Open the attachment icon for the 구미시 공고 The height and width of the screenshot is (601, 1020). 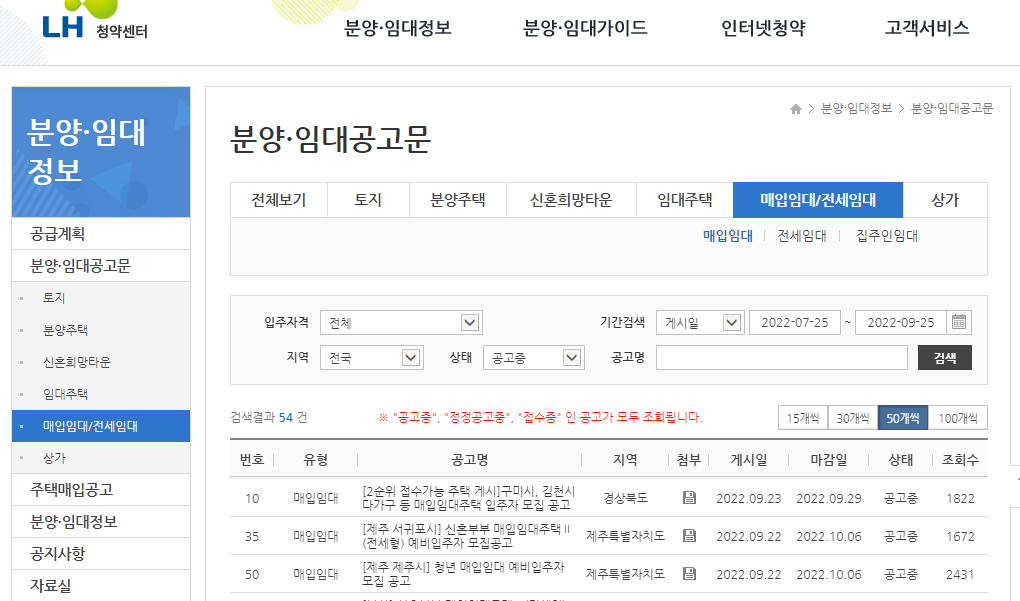pyautogui.click(x=689, y=497)
